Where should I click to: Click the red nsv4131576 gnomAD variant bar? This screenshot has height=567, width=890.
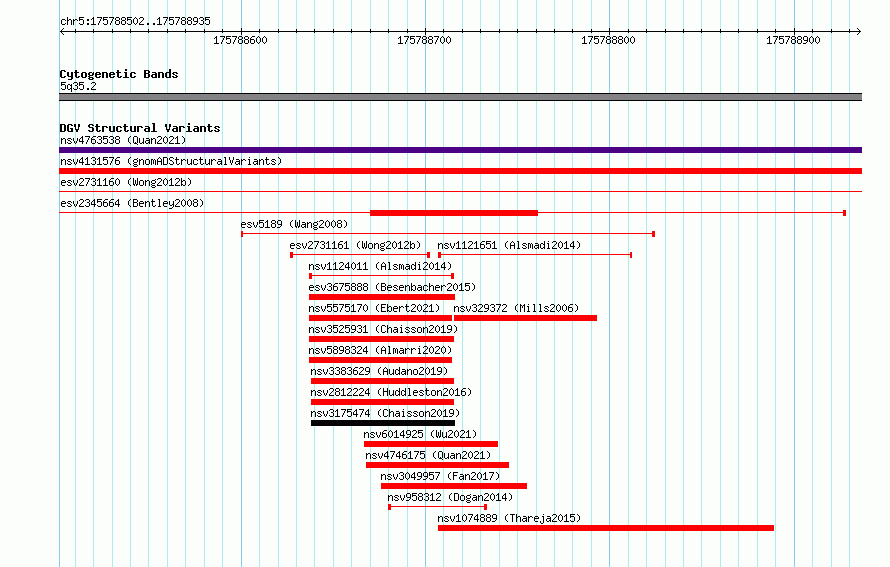[x=460, y=171]
